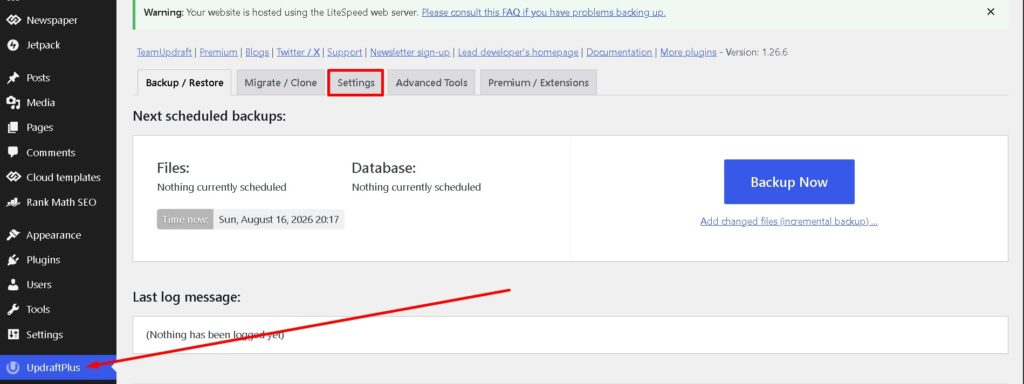Image resolution: width=1024 pixels, height=384 pixels.
Task: Open Comments menu item
Action: 58,152
